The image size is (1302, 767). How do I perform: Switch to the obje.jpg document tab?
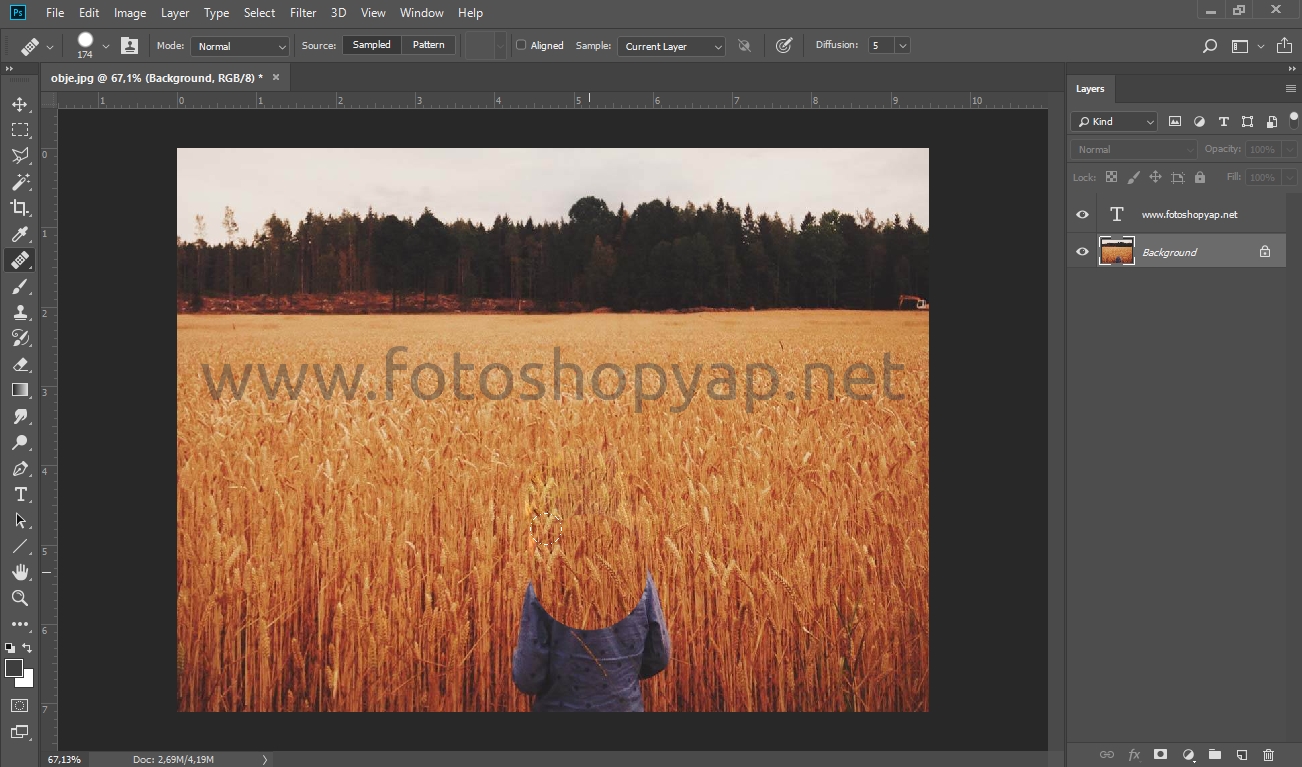point(157,77)
